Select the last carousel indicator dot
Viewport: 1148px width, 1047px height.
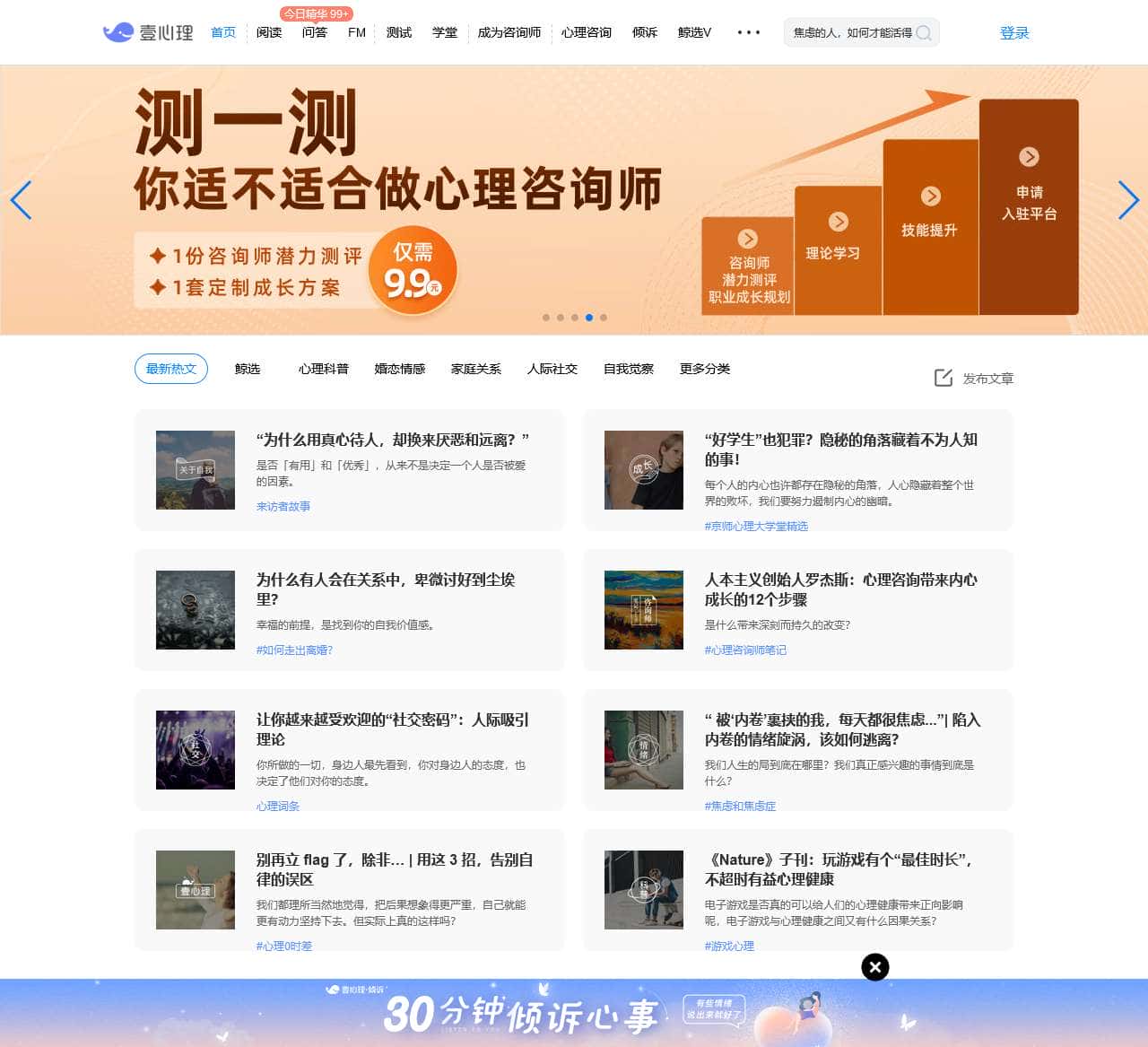604,318
